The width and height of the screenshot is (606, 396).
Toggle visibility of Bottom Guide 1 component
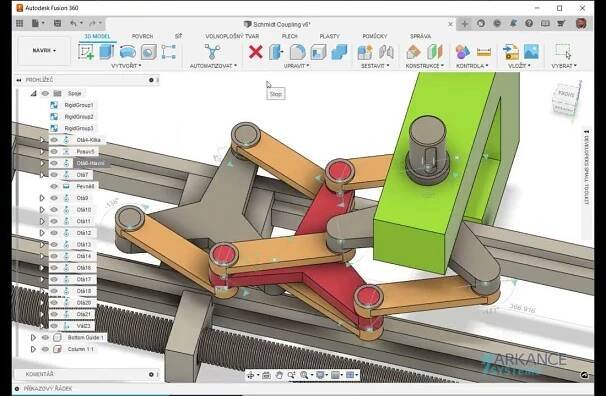click(x=45, y=337)
